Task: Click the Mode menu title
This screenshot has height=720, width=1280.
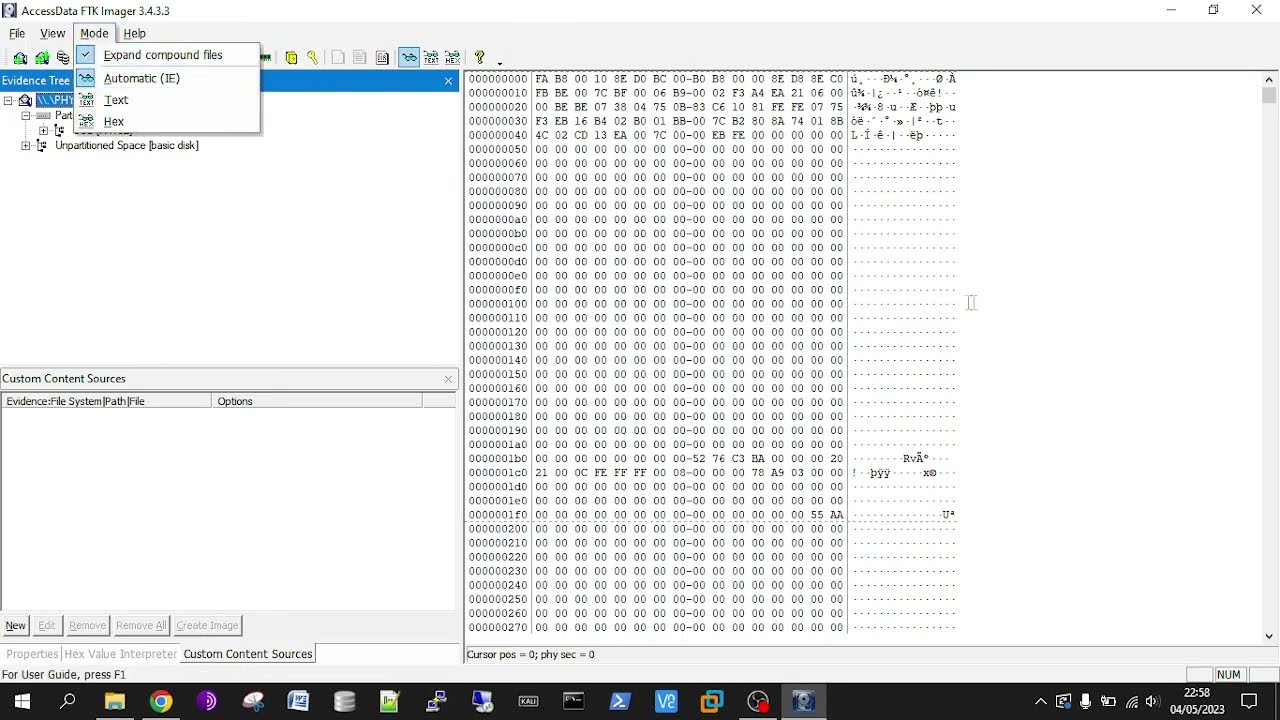Action: point(94,33)
